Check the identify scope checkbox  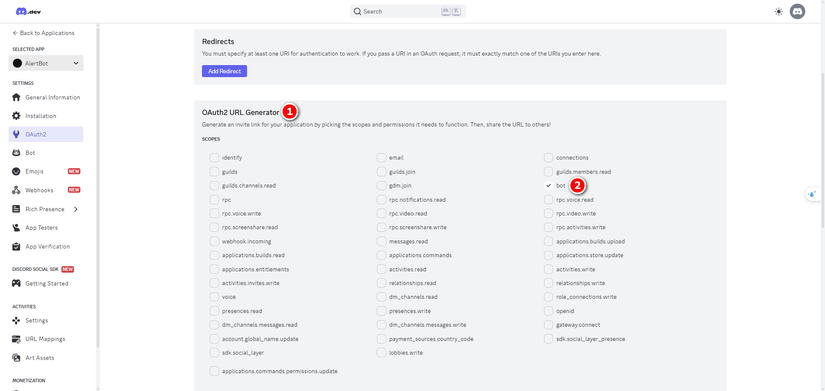(214, 158)
